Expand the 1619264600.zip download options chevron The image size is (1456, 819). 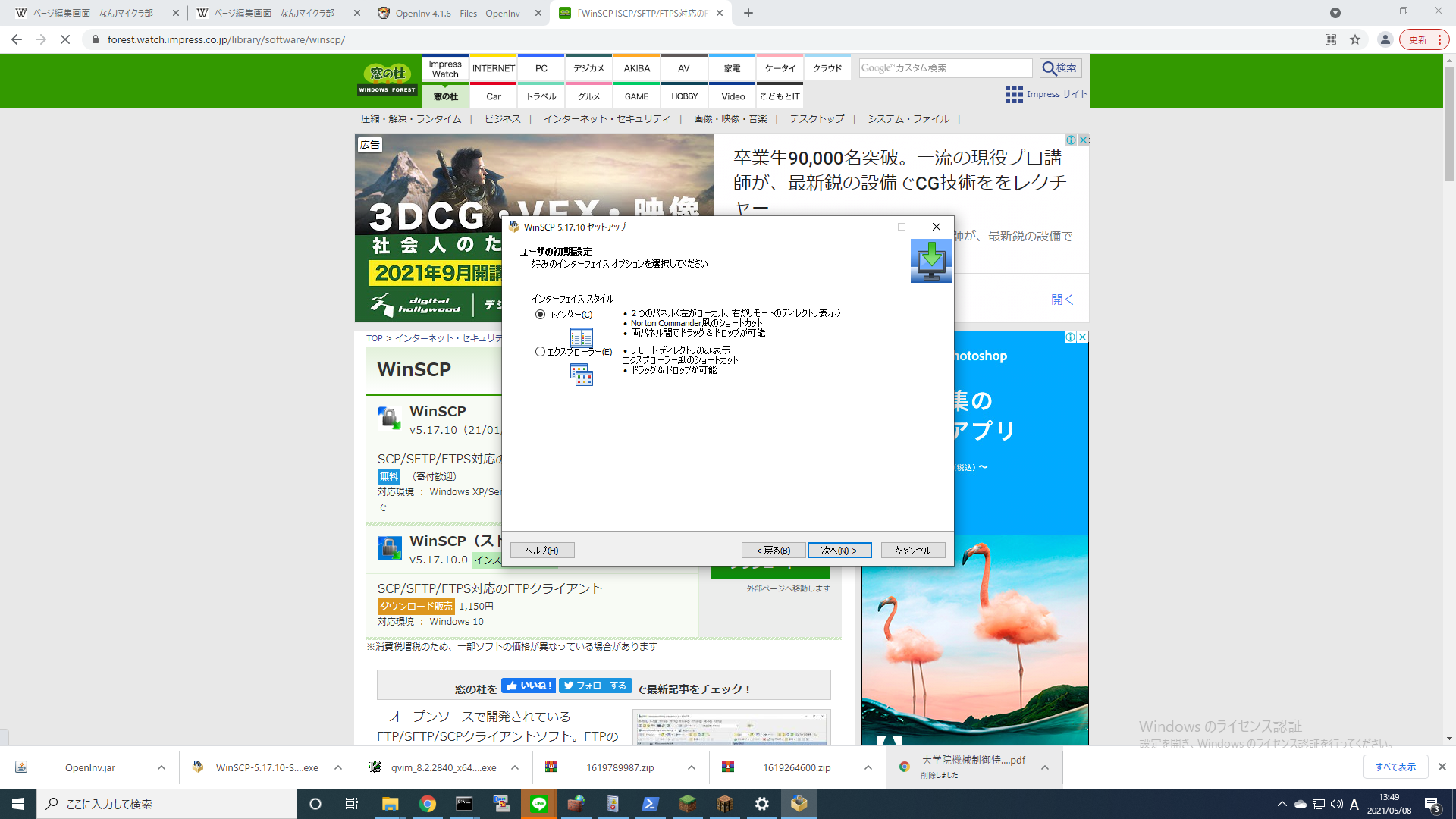868,767
